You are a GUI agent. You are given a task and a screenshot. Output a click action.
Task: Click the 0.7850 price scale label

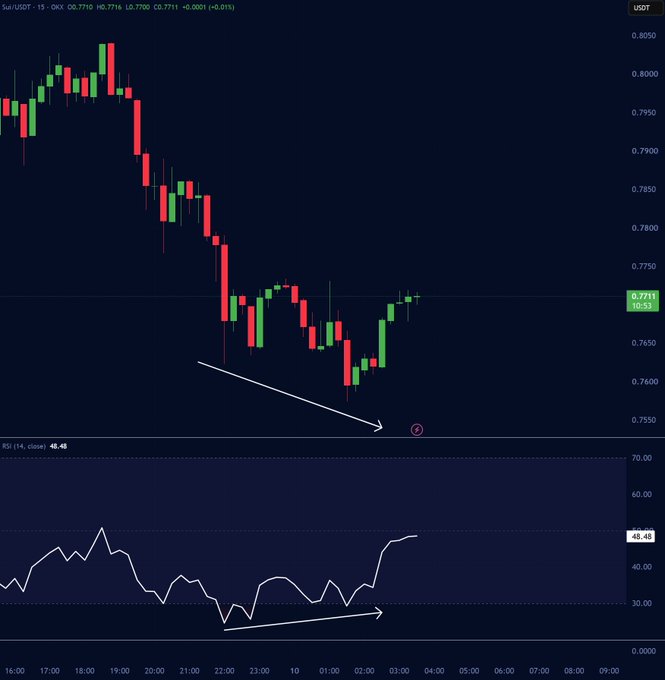pyautogui.click(x=644, y=190)
